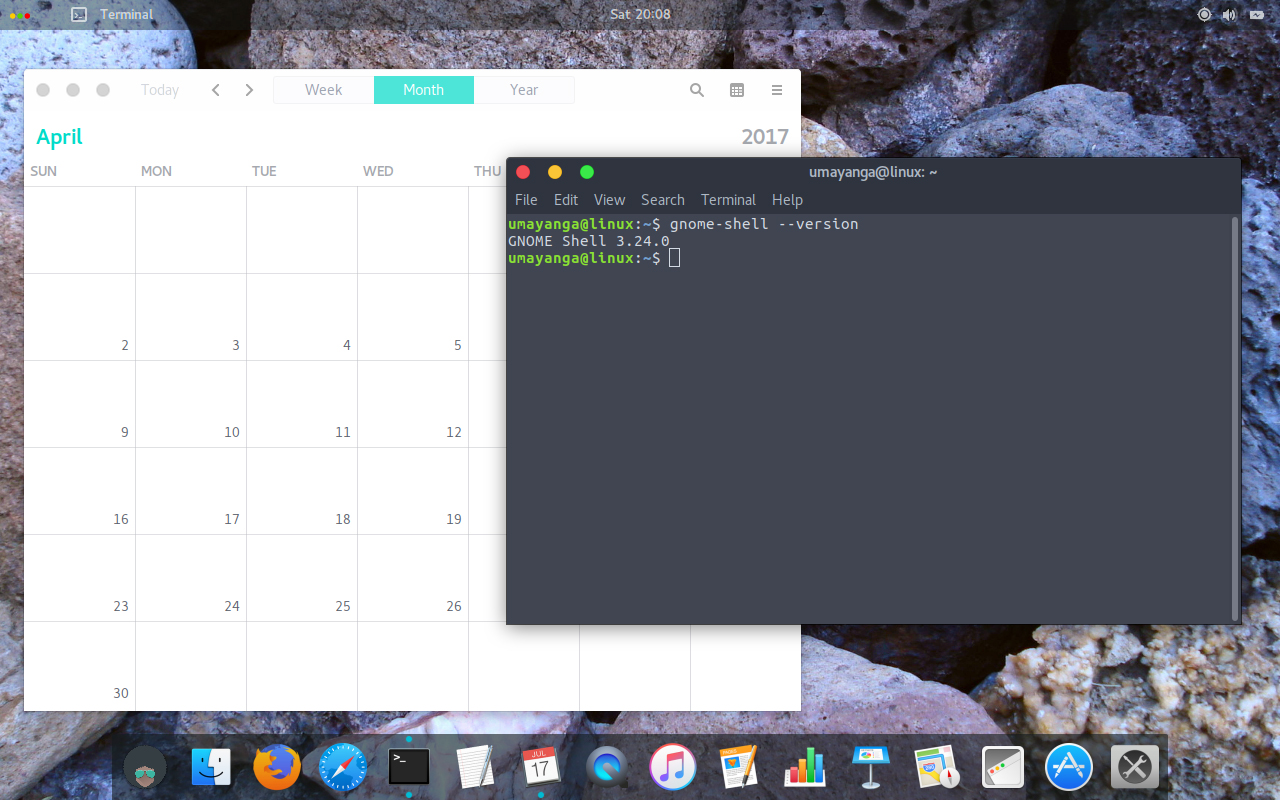Select April 18 in the Calendar grid

coord(302,491)
